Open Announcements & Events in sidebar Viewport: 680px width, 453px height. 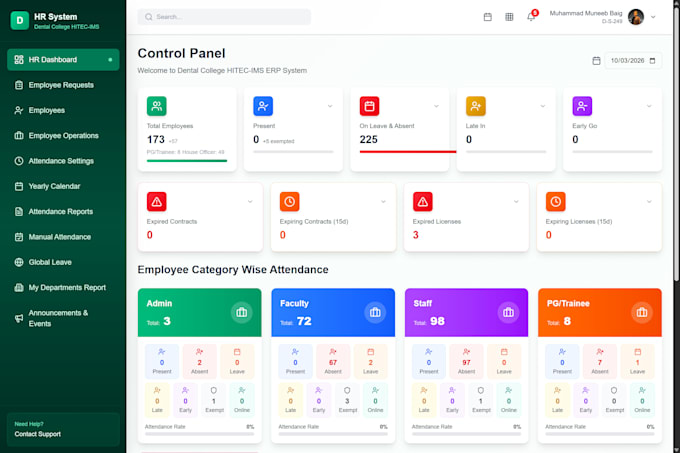tap(63, 318)
